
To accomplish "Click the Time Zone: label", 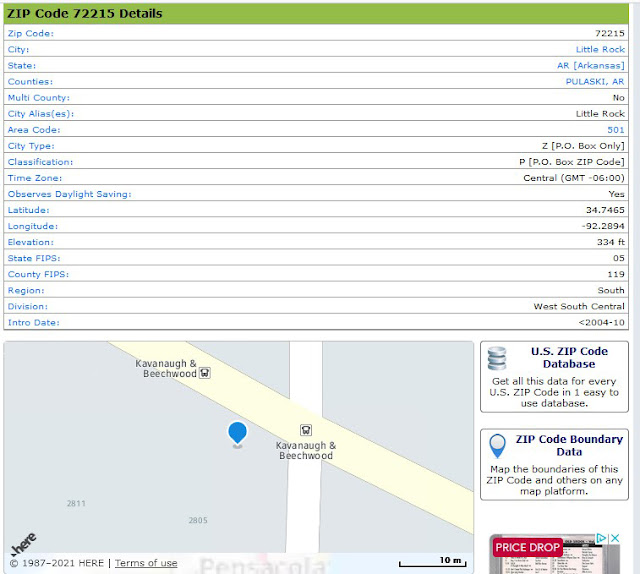I will [35, 178].
